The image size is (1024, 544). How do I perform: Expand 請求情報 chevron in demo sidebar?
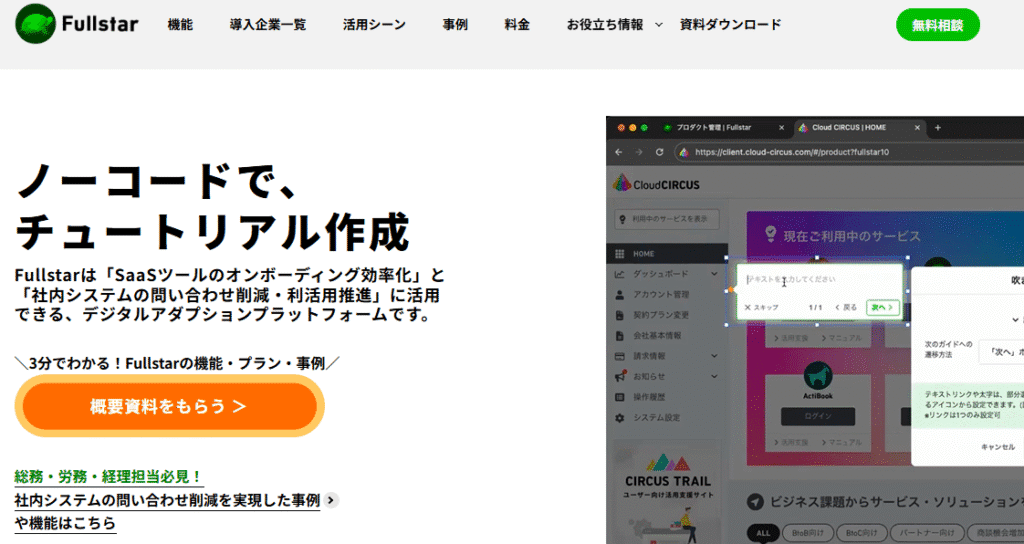(714, 356)
